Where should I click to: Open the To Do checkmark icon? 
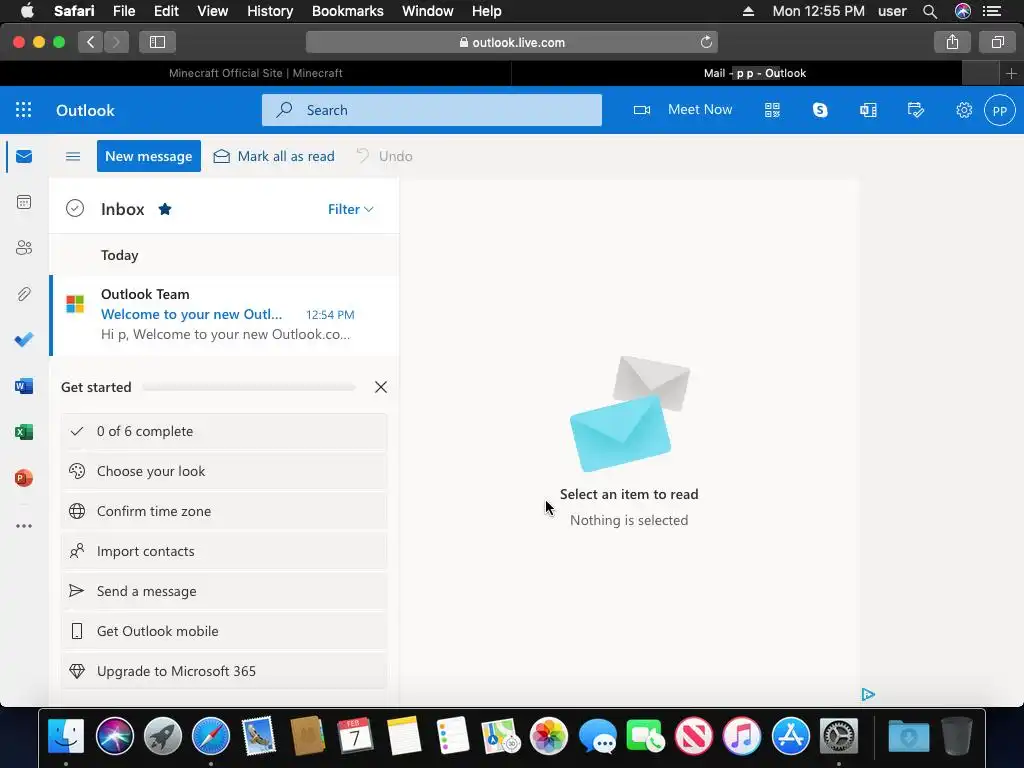click(24, 340)
